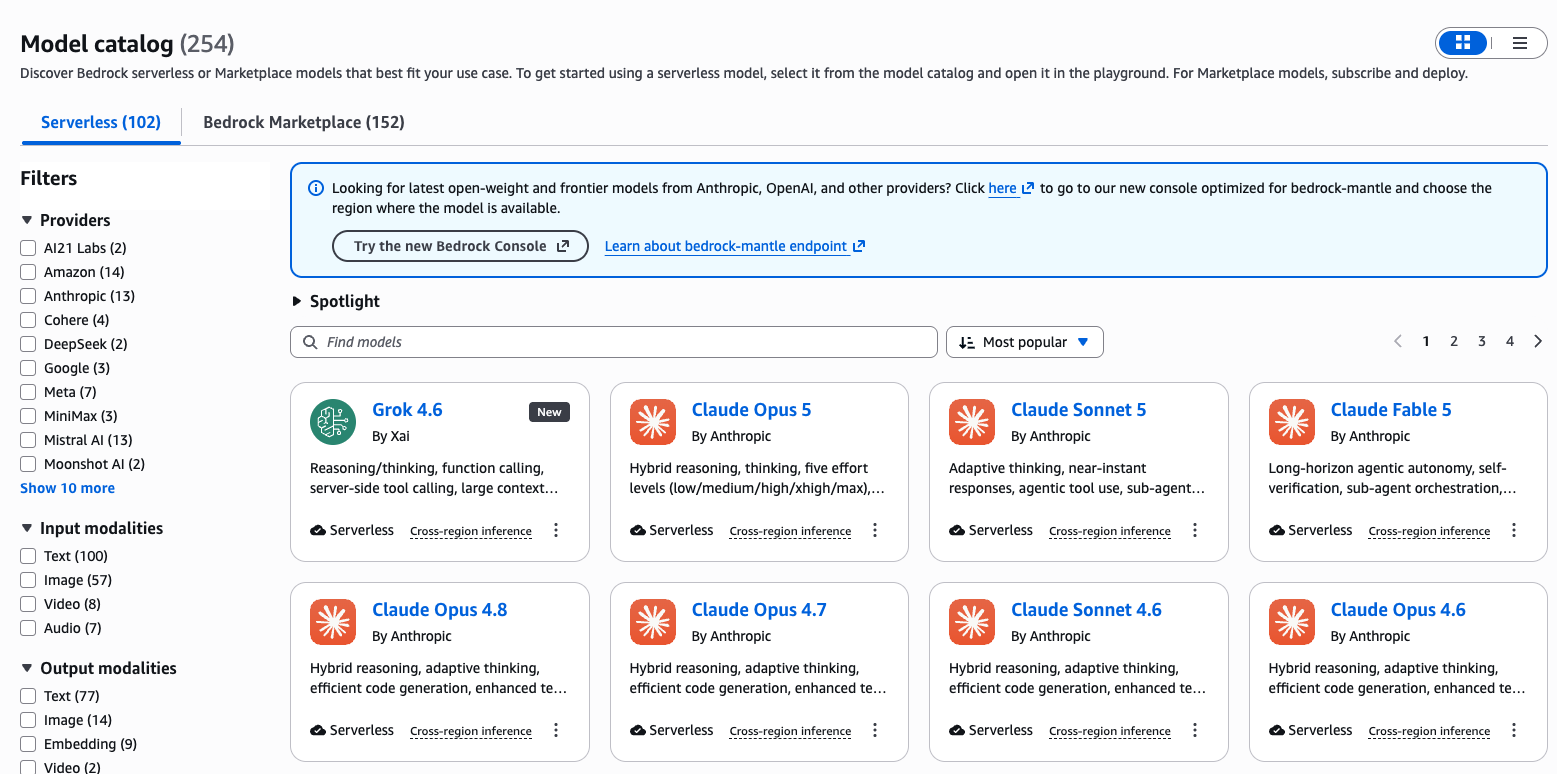Open the Claude Opus 4.6 card options menu
Image resolution: width=1557 pixels, height=774 pixels.
point(1514,731)
